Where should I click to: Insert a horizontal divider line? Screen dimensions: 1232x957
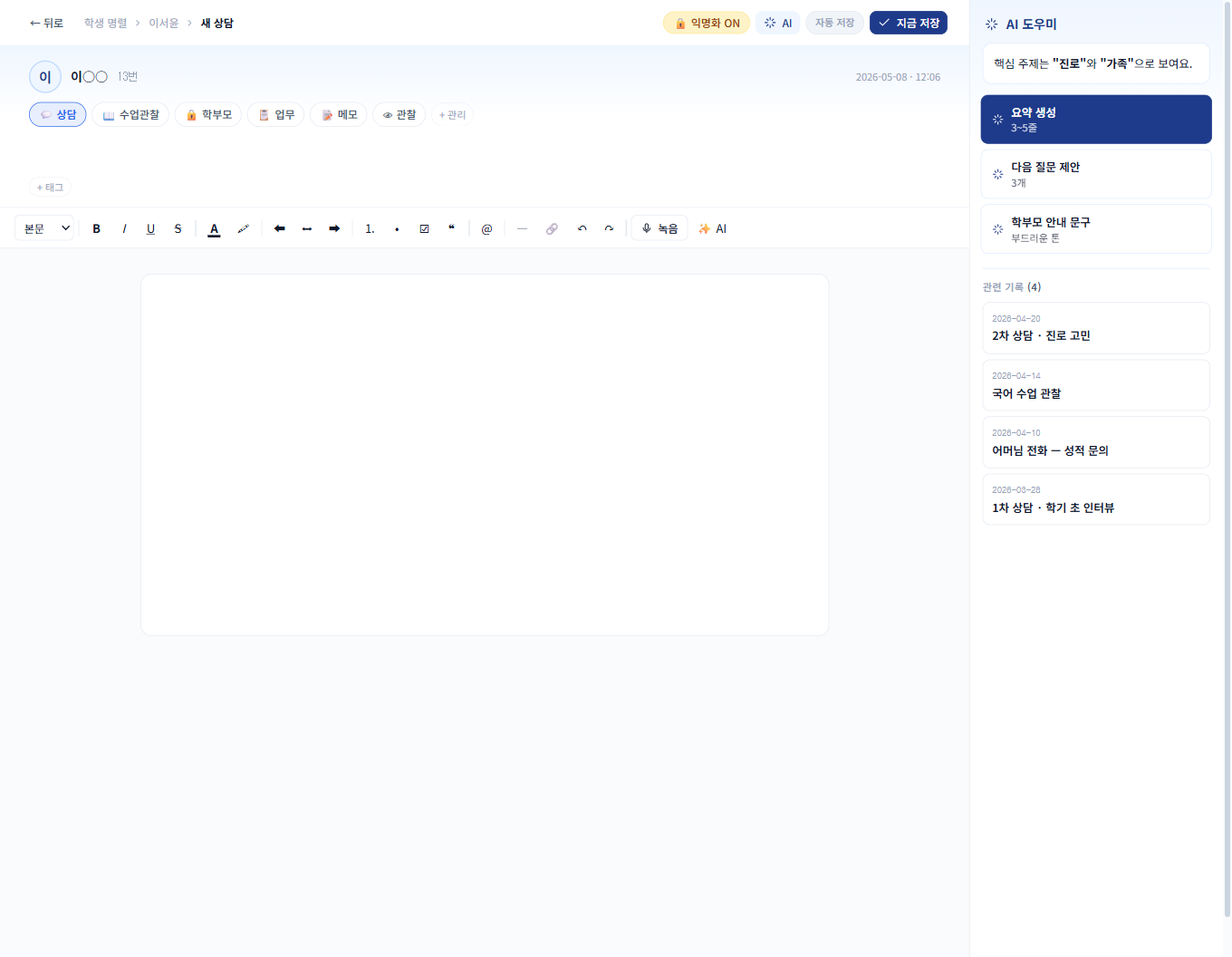(x=522, y=228)
